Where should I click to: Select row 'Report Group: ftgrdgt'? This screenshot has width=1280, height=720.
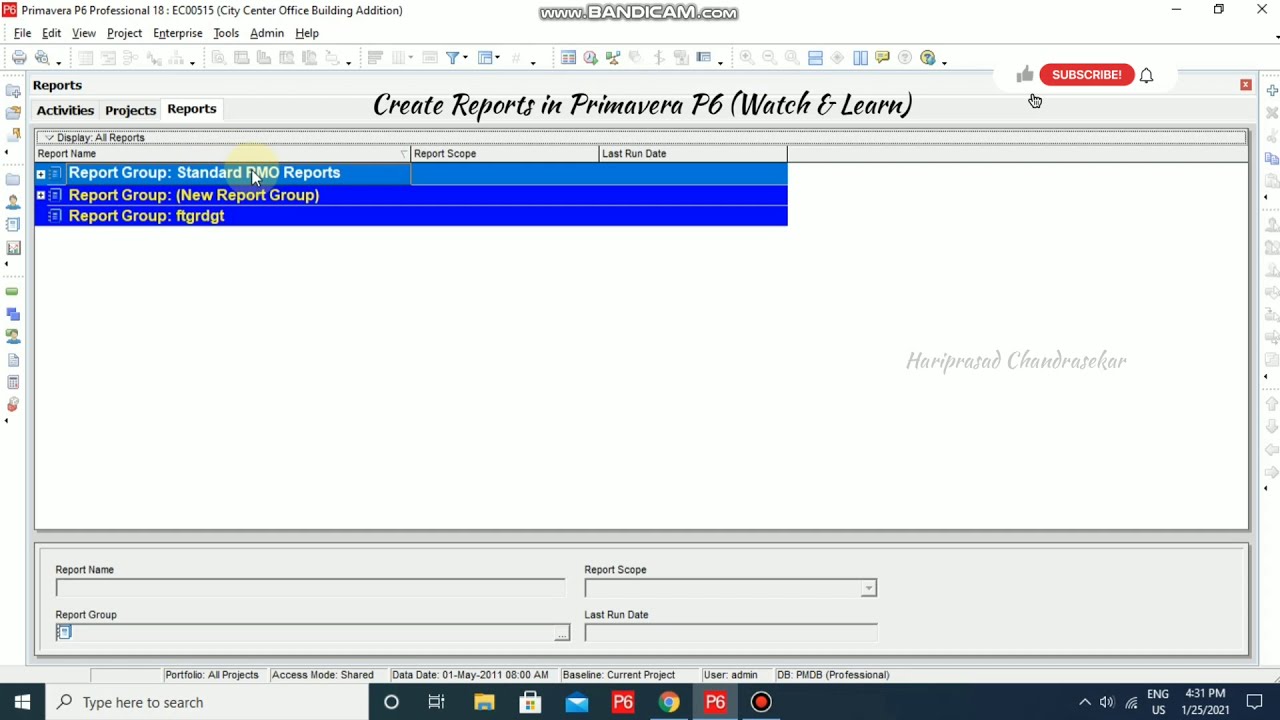(x=411, y=216)
